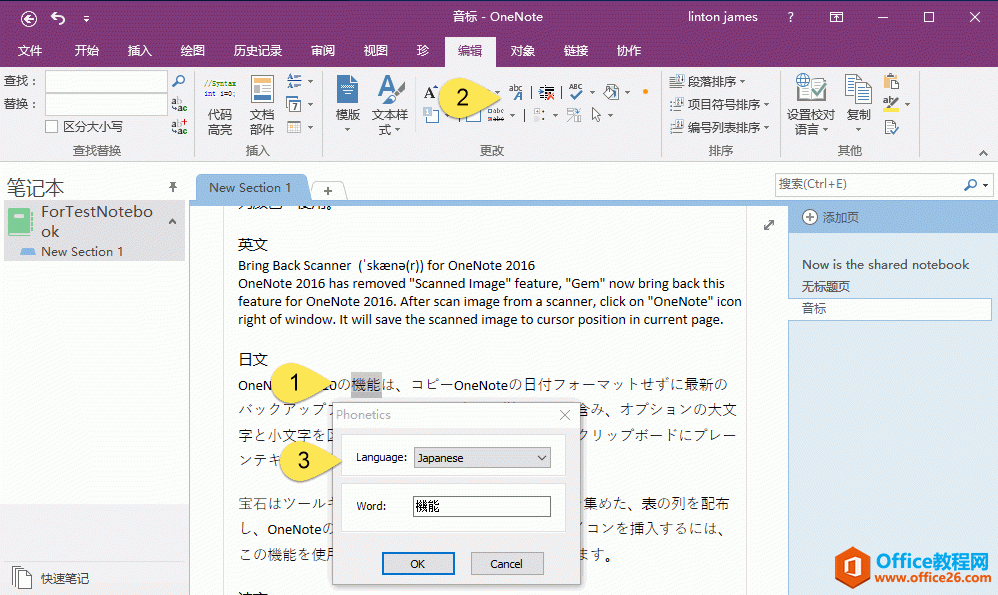
Task: Open the 文本样式 text styles button
Action: (390, 105)
